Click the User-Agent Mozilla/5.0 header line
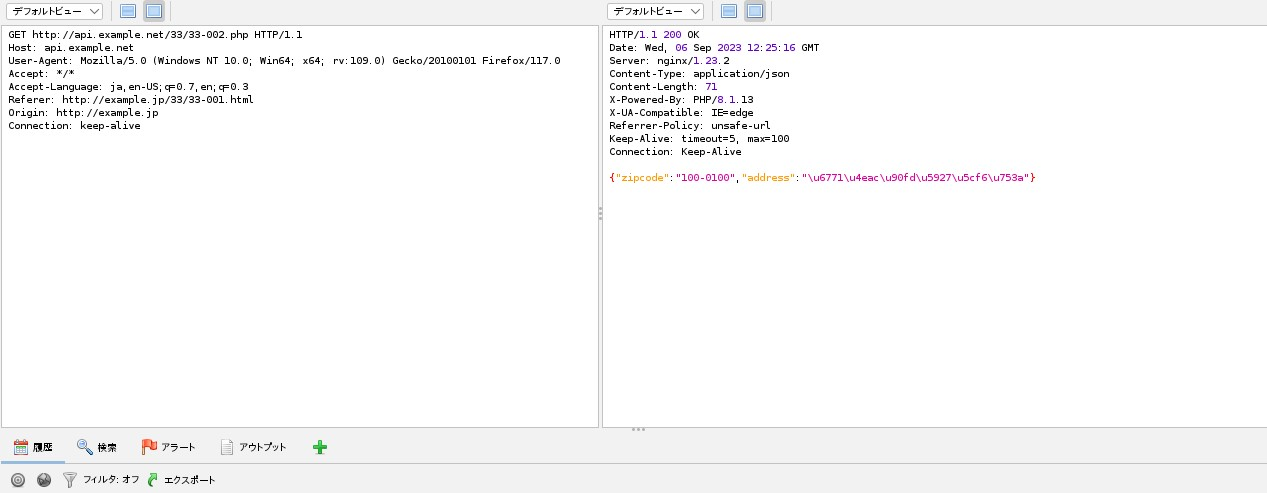The width and height of the screenshot is (1267, 493). click(284, 61)
